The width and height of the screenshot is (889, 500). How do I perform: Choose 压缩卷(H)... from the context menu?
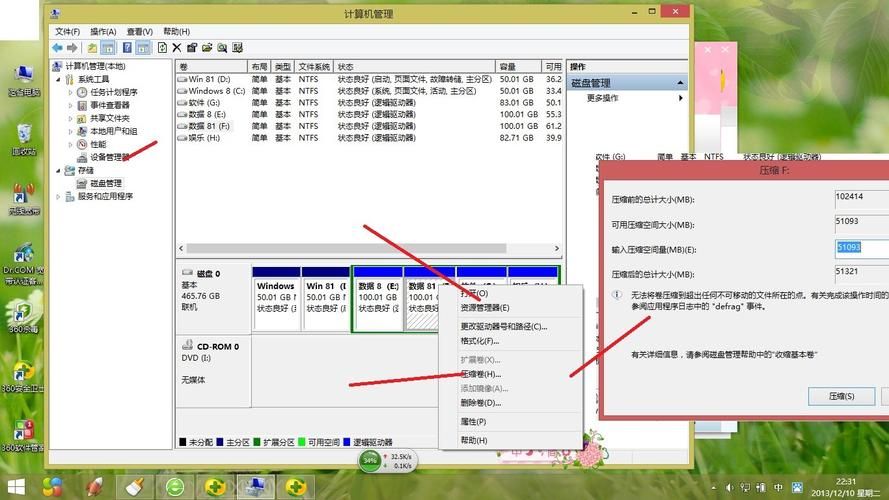(510, 374)
